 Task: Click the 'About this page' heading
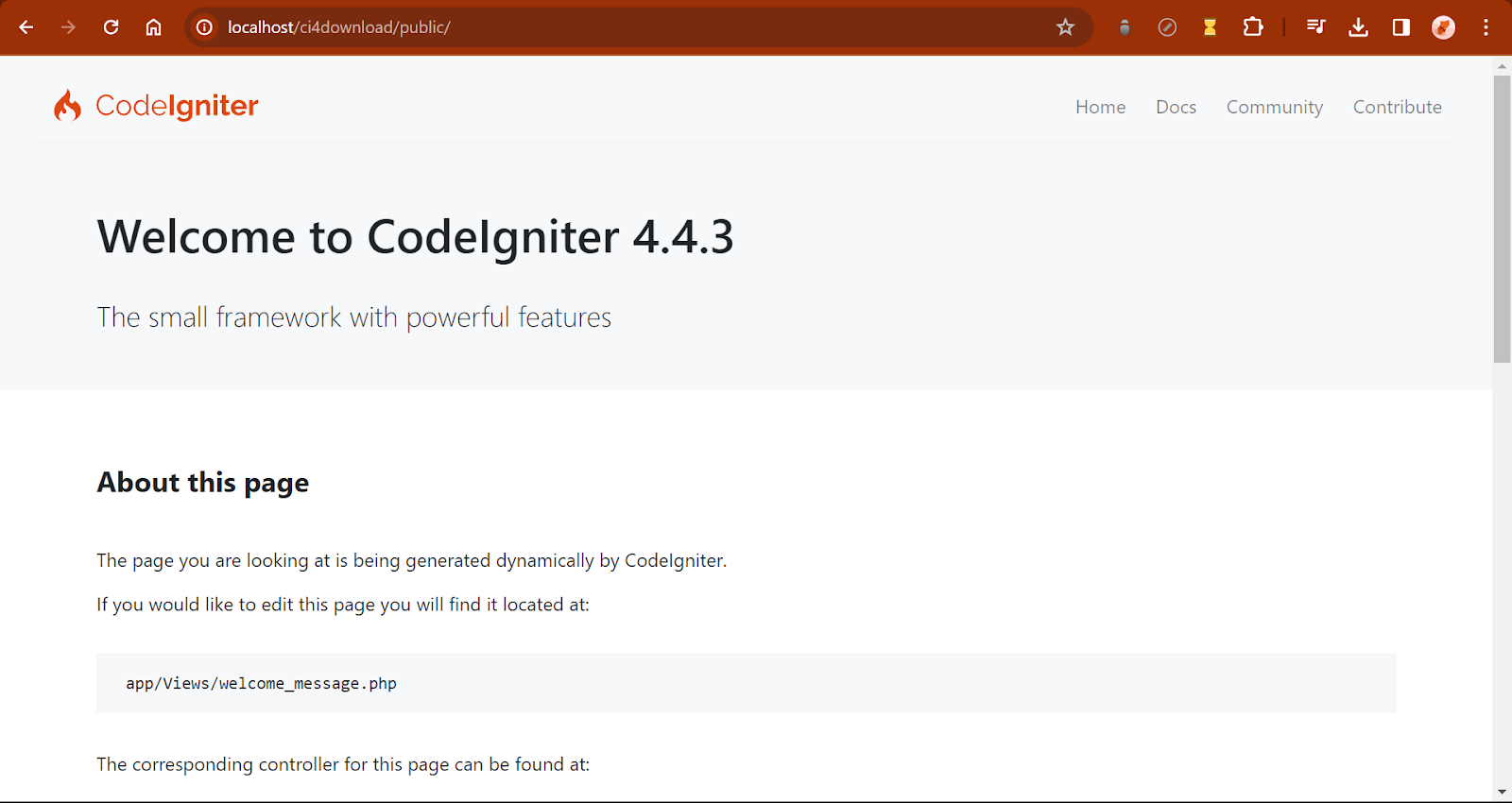pyautogui.click(x=203, y=483)
